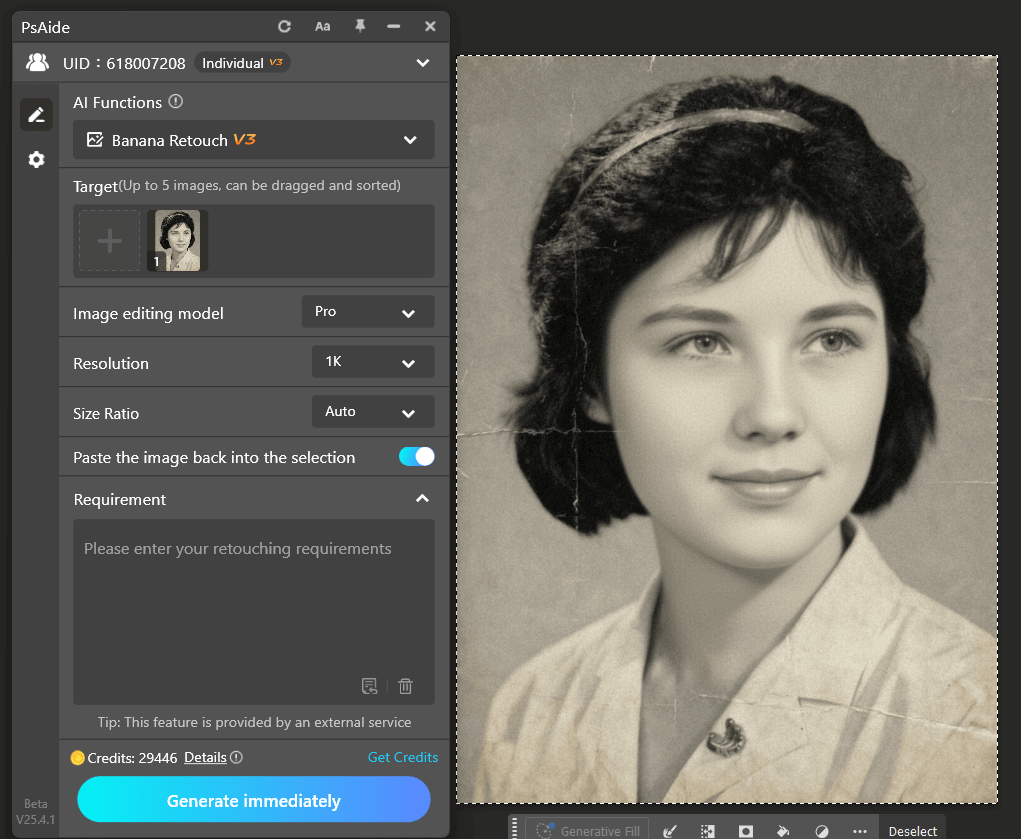
Task: Clear the requirement text using the trash icon
Action: click(405, 686)
